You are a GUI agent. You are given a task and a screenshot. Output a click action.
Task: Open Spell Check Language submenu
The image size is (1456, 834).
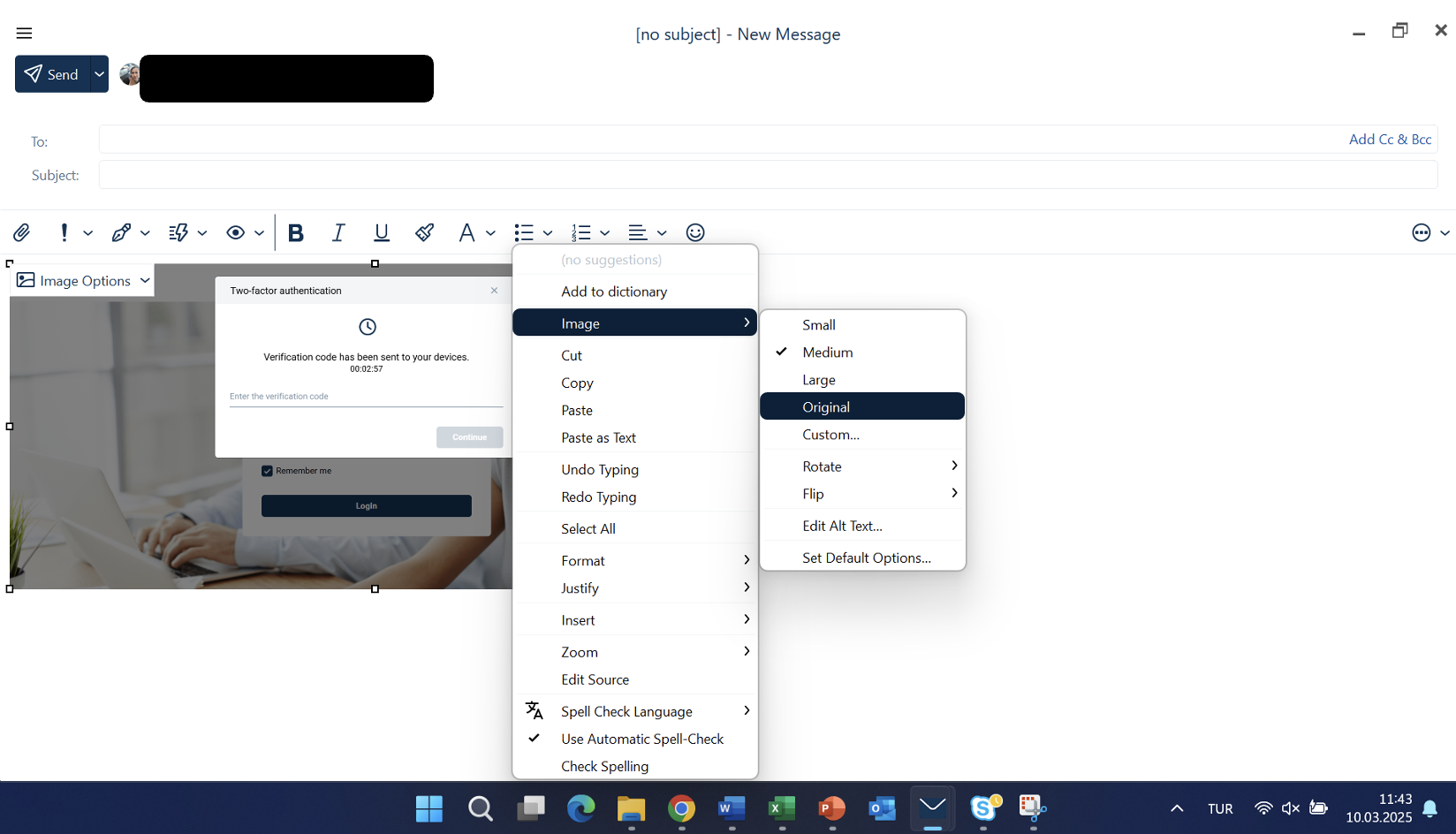point(634,711)
